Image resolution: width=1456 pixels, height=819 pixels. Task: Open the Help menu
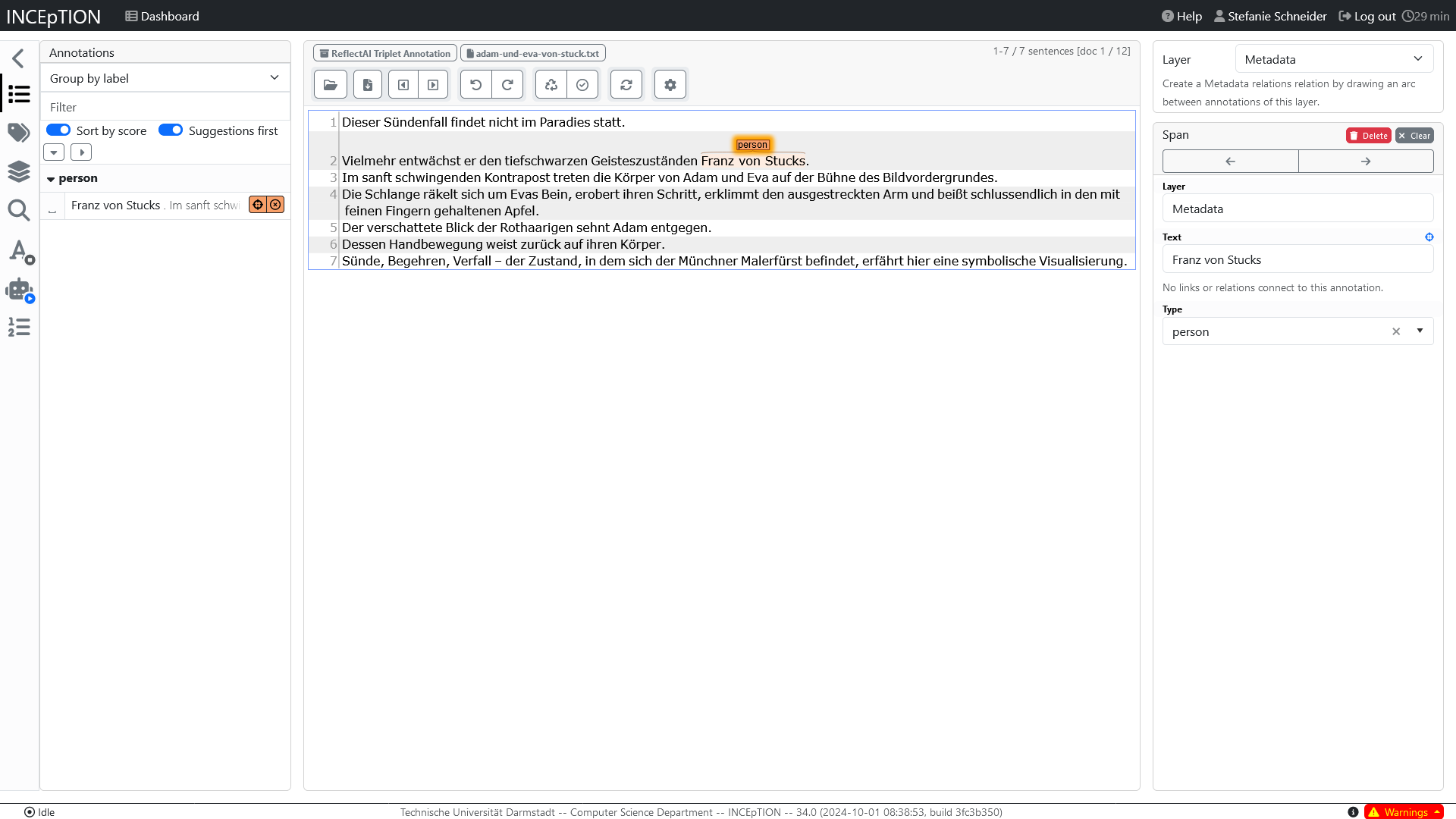[1181, 16]
